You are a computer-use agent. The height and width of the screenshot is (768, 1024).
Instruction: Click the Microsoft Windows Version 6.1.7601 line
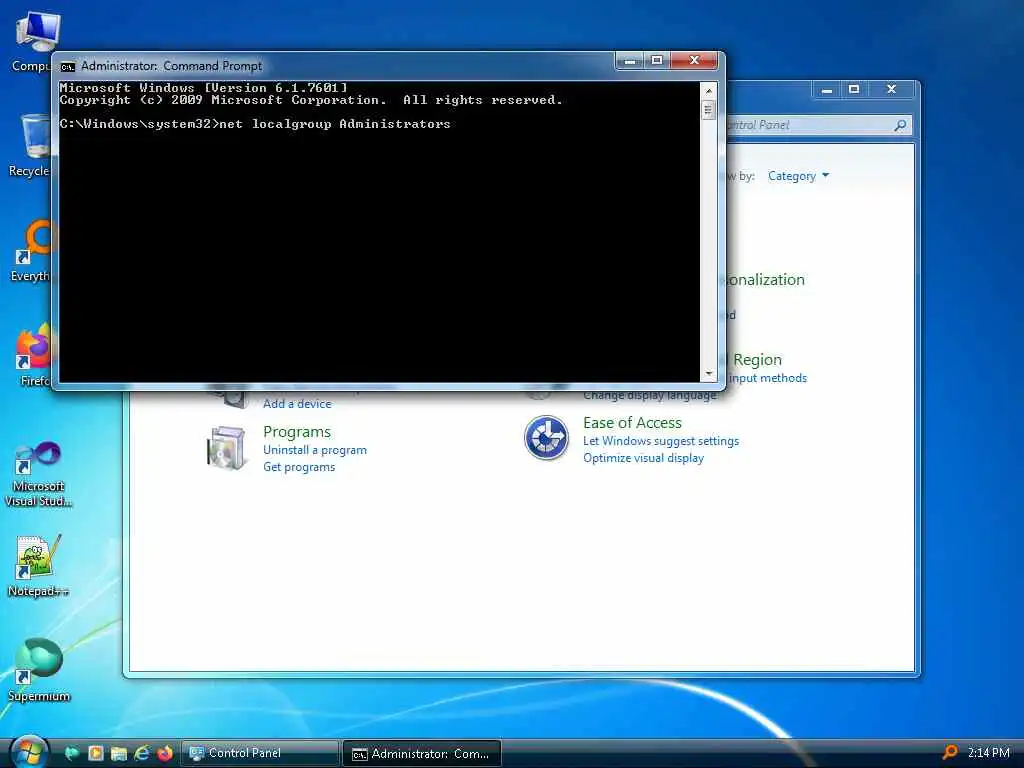pos(204,88)
